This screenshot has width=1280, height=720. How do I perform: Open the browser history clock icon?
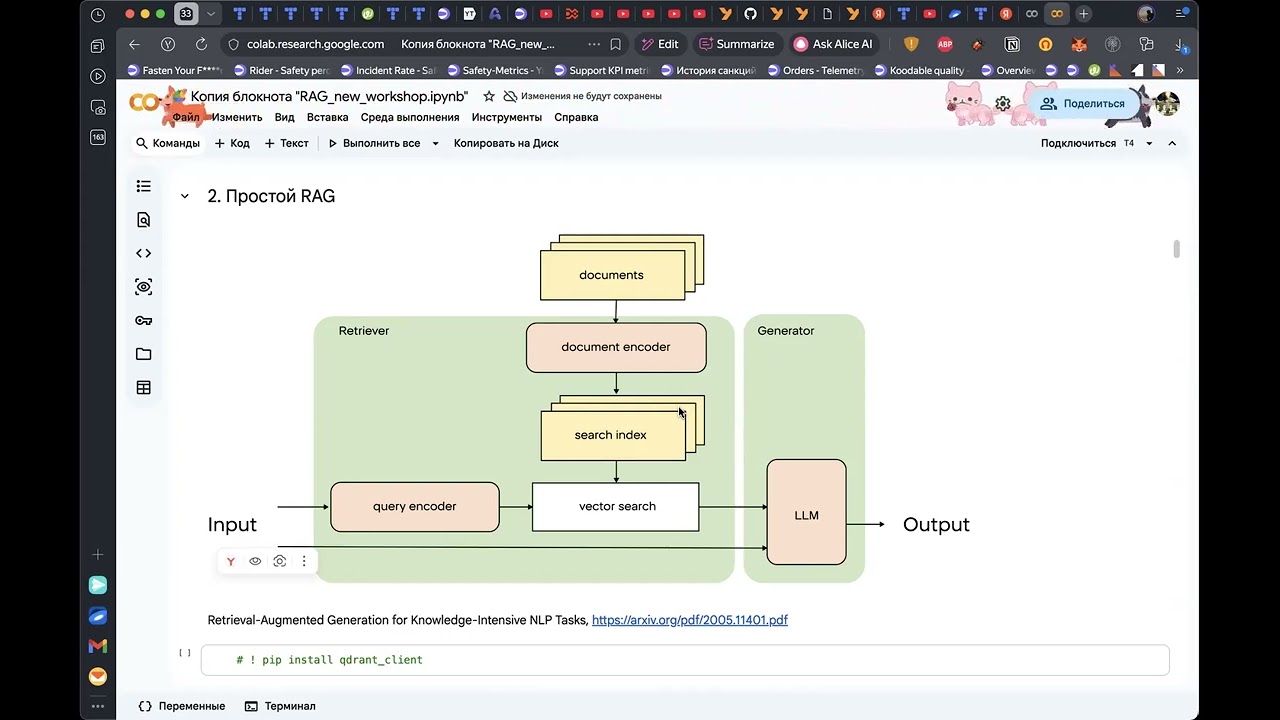[97, 15]
